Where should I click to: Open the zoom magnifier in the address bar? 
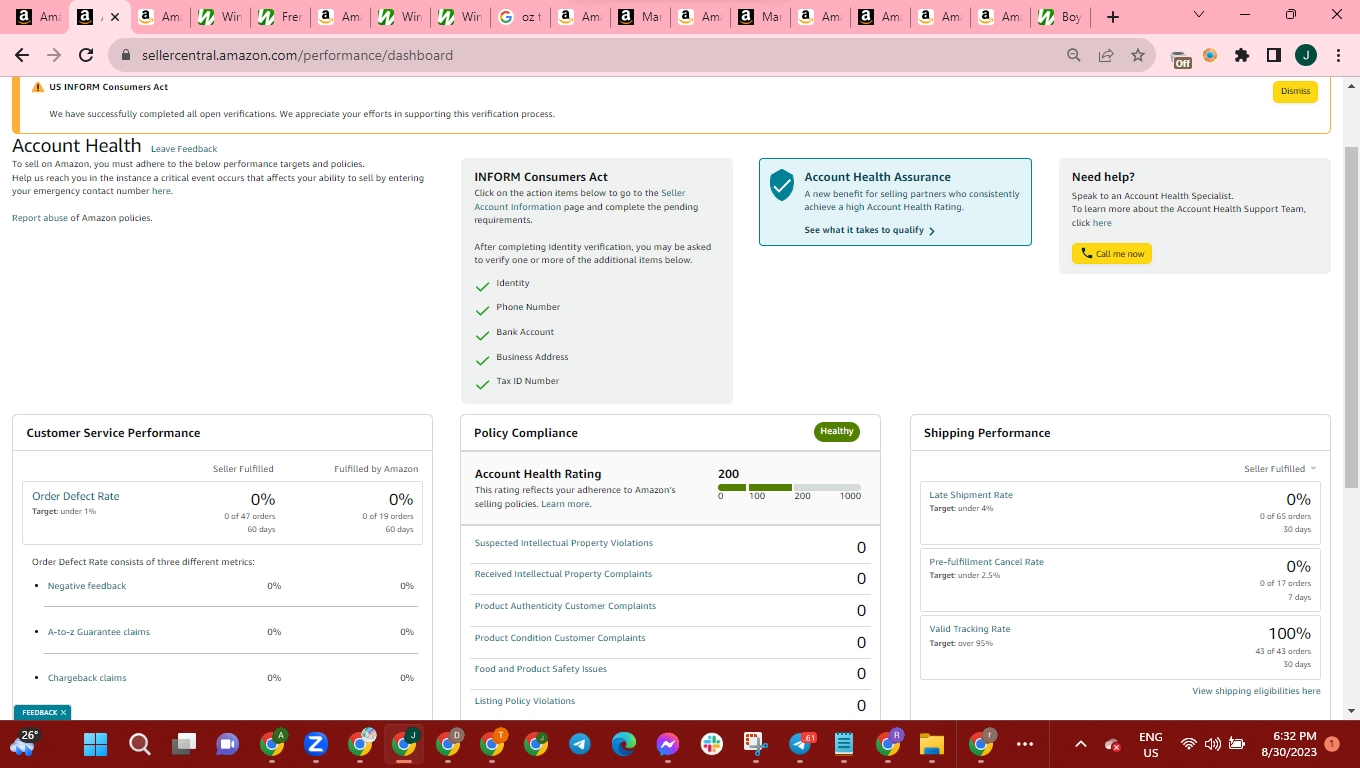[1074, 56]
